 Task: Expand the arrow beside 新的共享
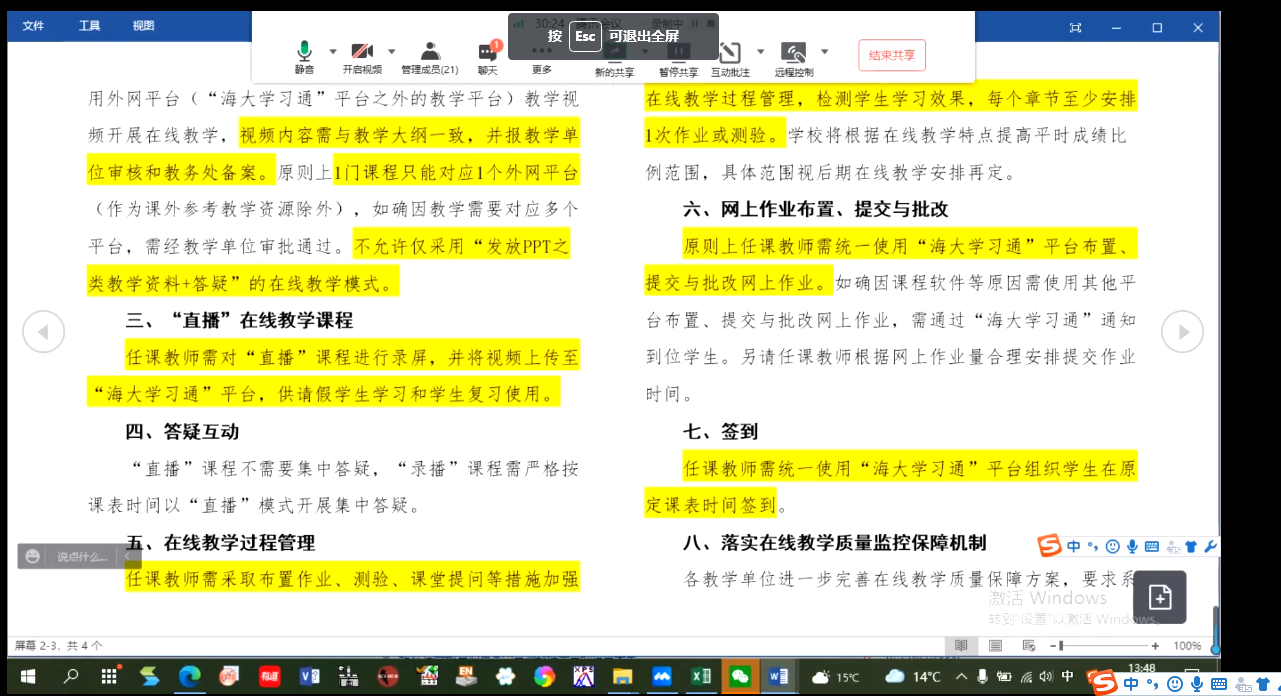click(645, 51)
